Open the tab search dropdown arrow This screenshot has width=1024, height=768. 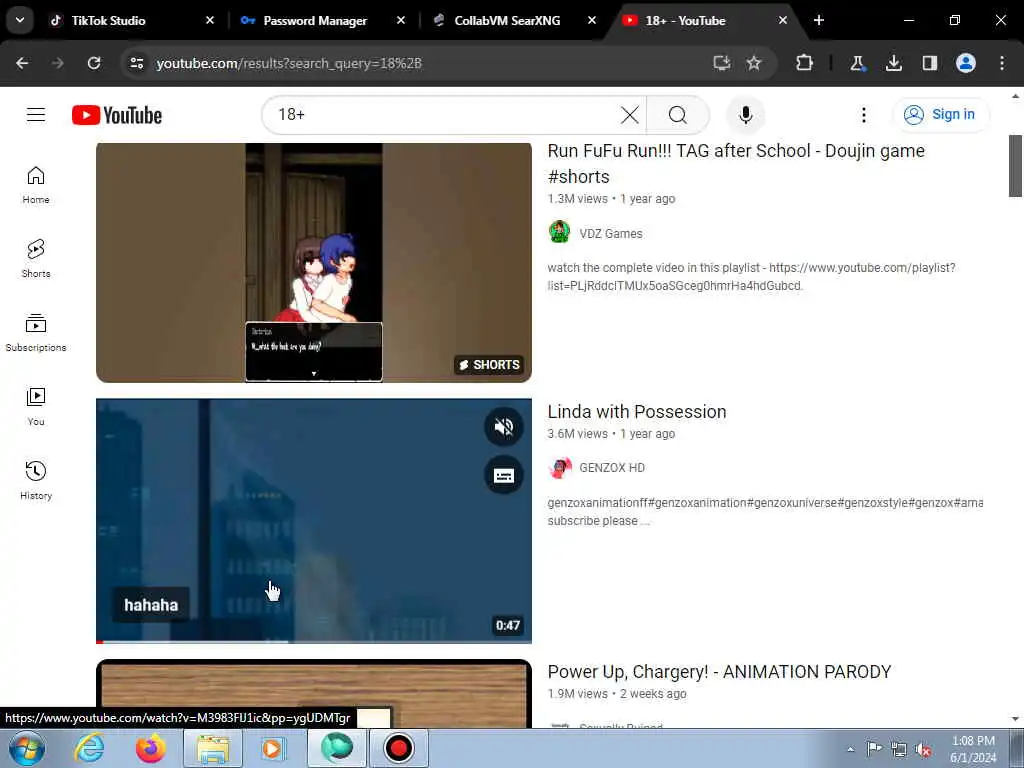pyautogui.click(x=20, y=20)
